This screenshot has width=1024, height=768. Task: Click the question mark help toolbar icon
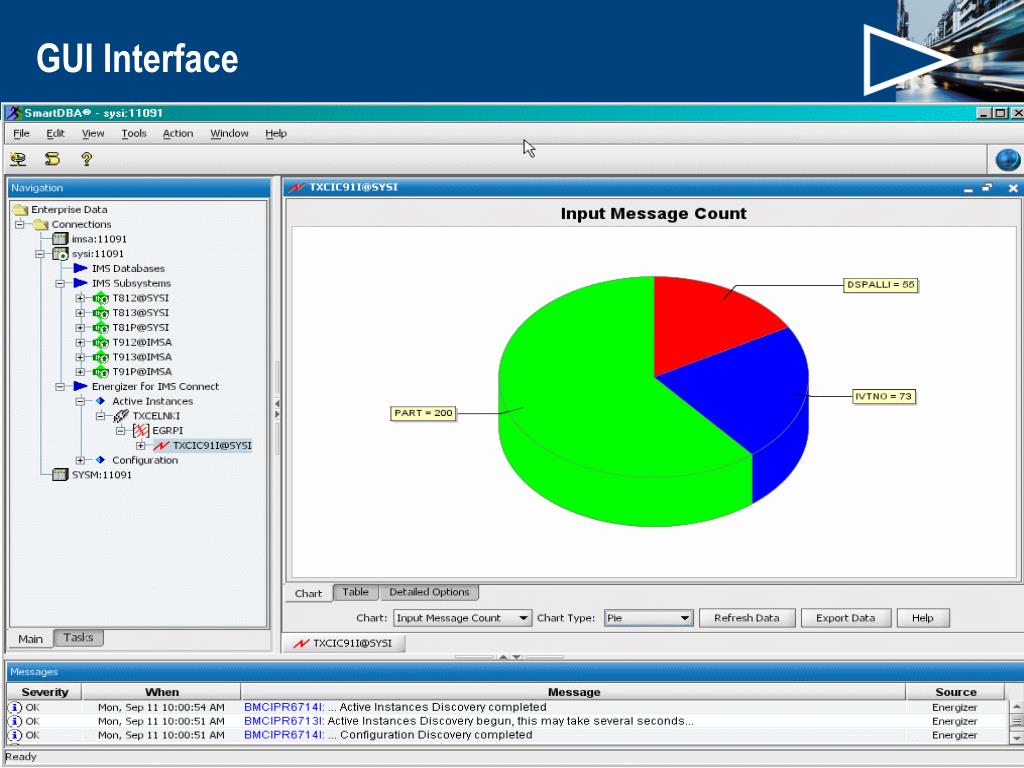coord(86,159)
